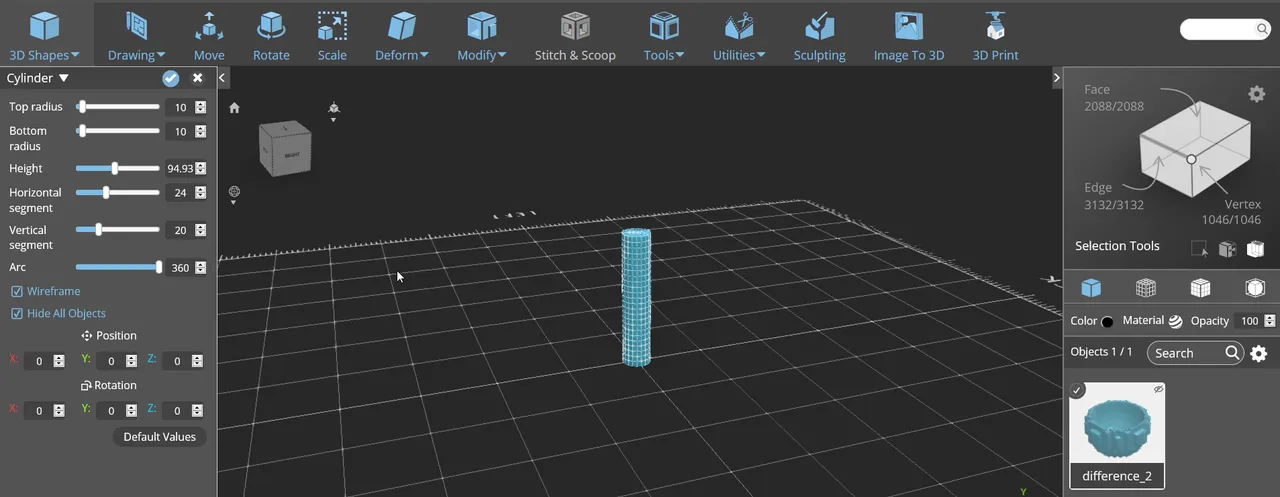Open the Utilities menu
Viewport: 1280px width, 497px height.
(739, 35)
